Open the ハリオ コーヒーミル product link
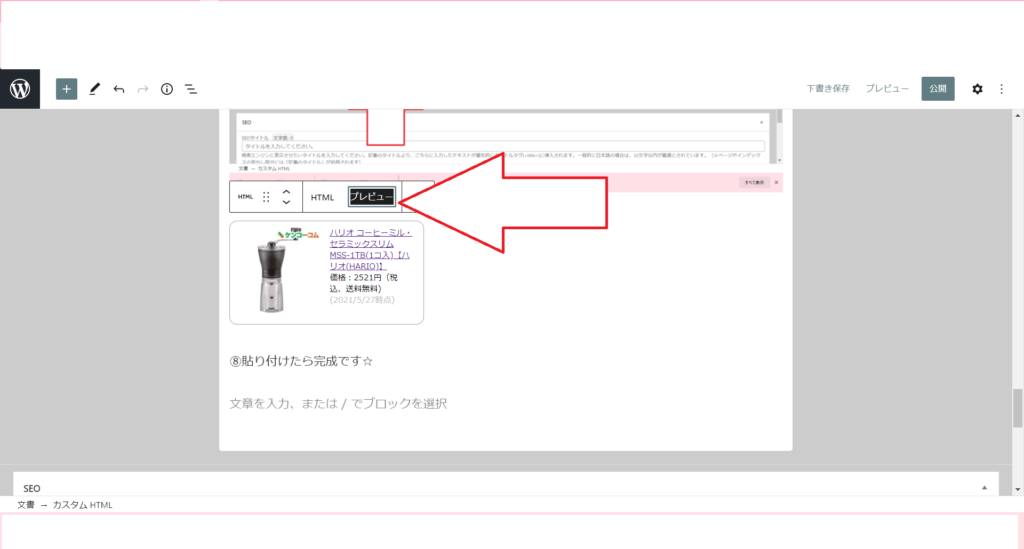This screenshot has height=549, width=1024. point(370,249)
